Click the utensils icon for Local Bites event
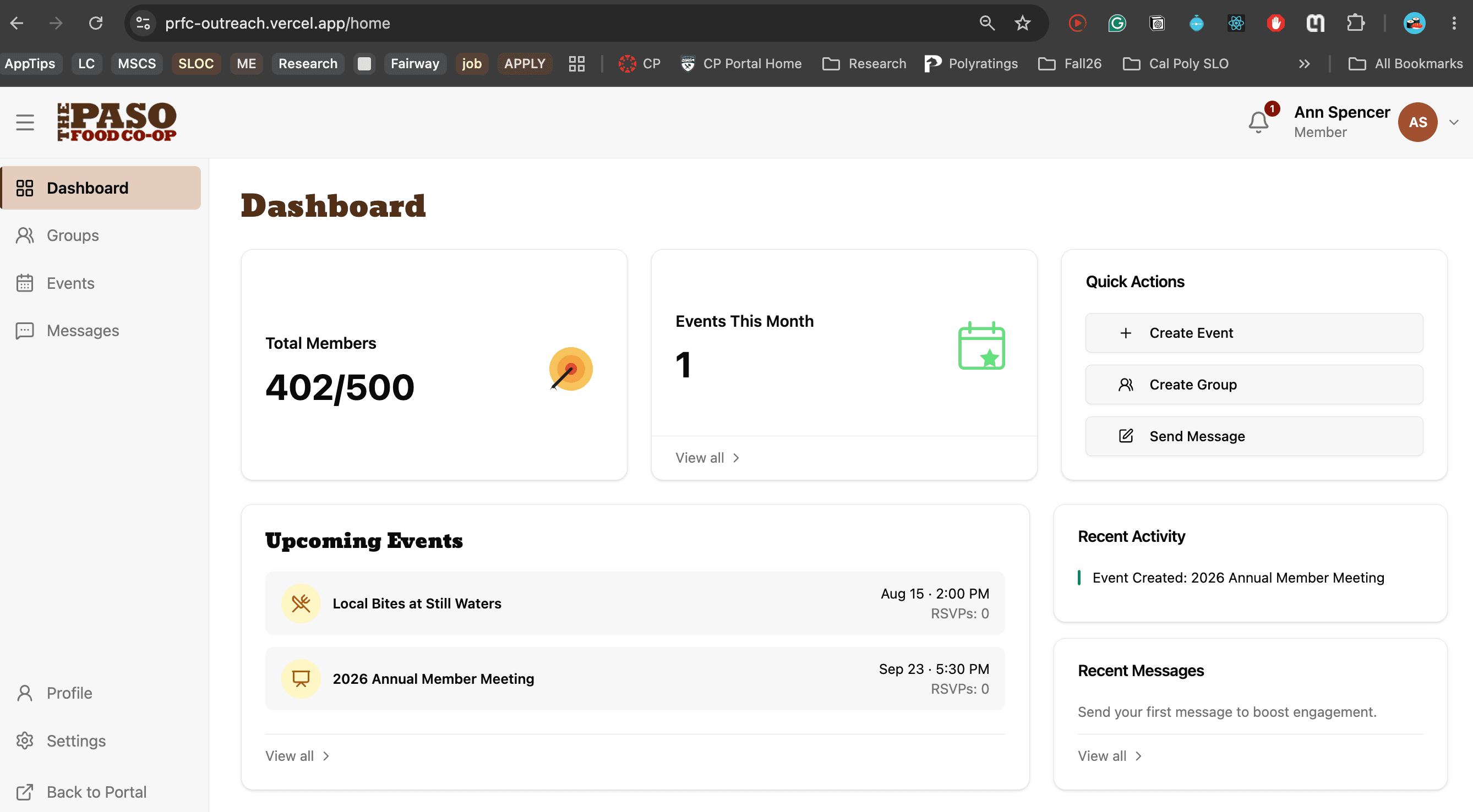Viewport: 1473px width, 812px height. [x=301, y=603]
